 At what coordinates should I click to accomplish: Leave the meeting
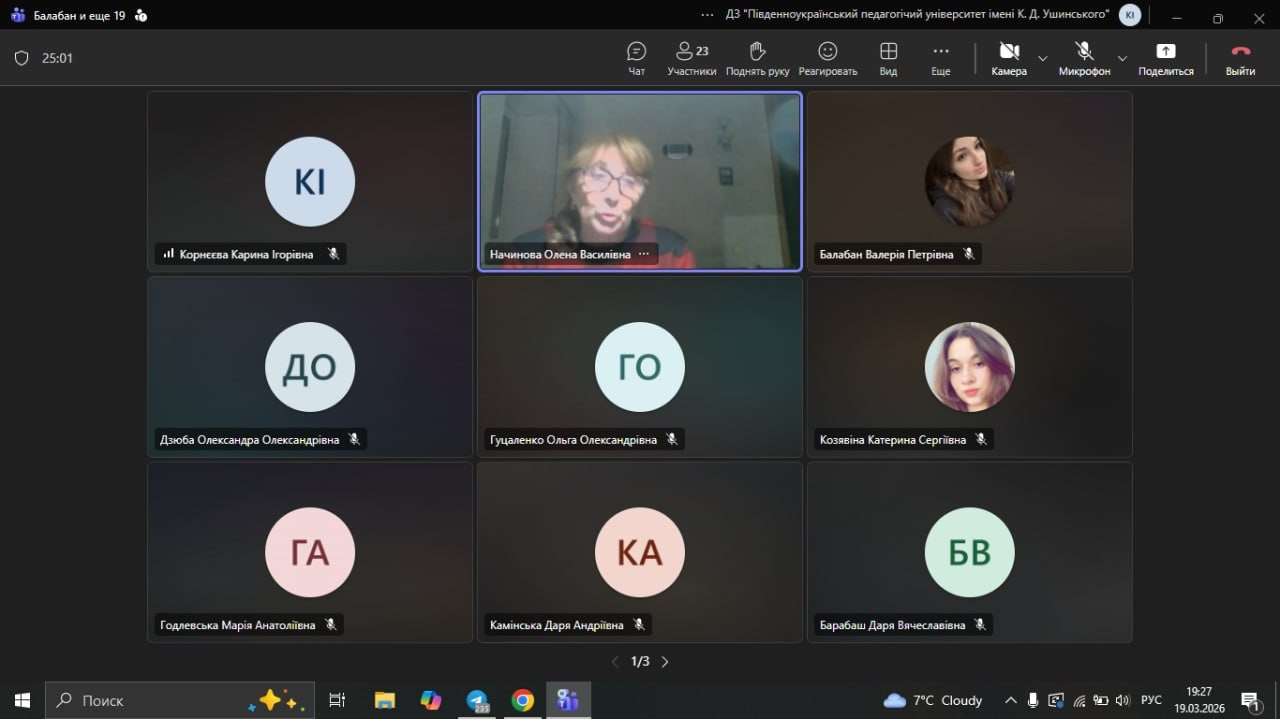click(x=1240, y=58)
